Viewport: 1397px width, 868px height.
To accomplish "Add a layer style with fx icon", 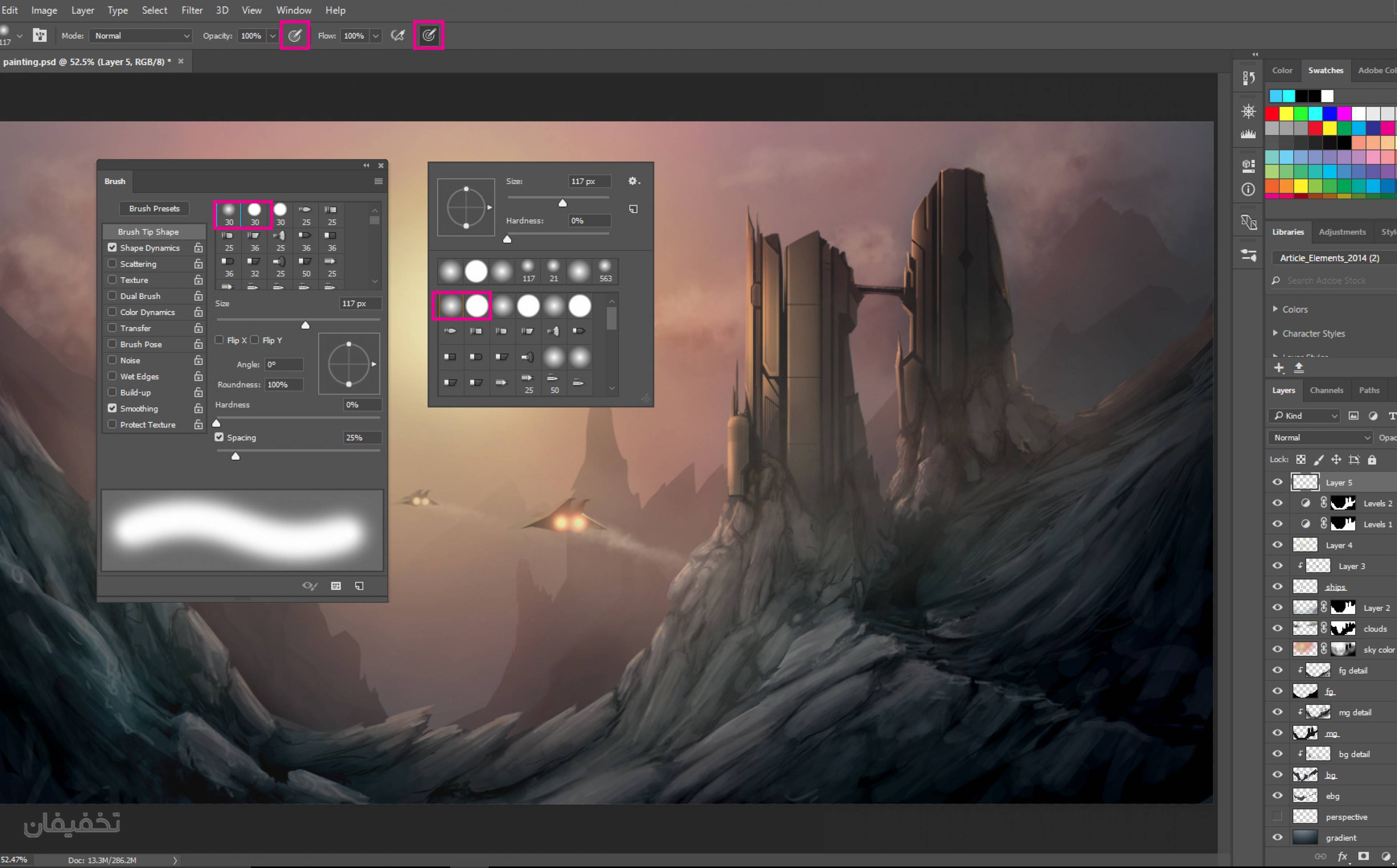I will (1342, 856).
